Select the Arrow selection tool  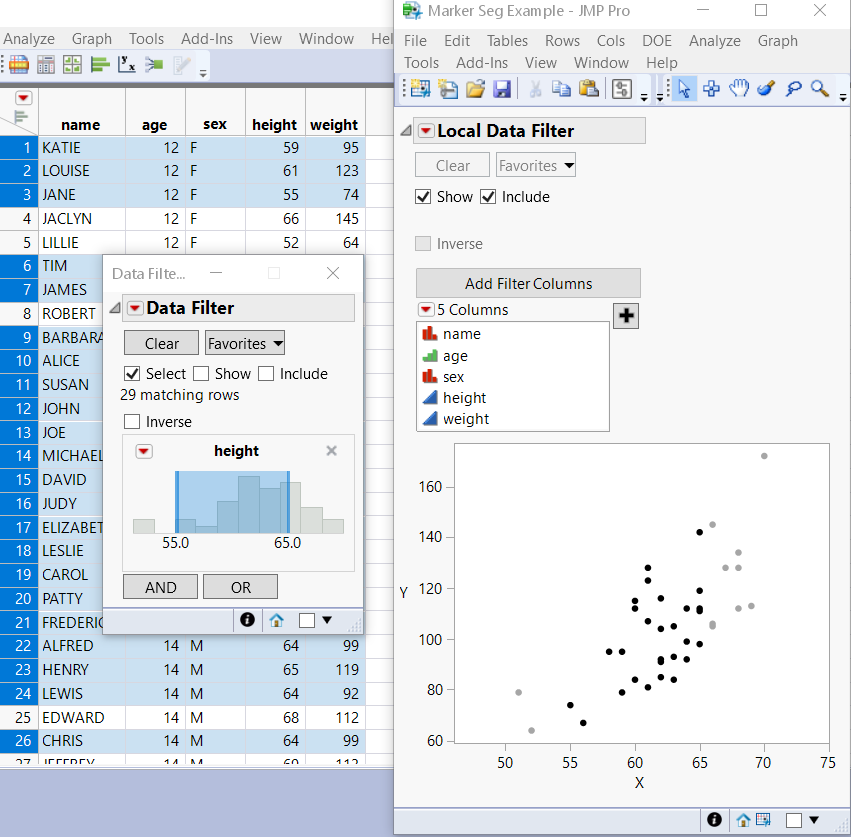683,88
